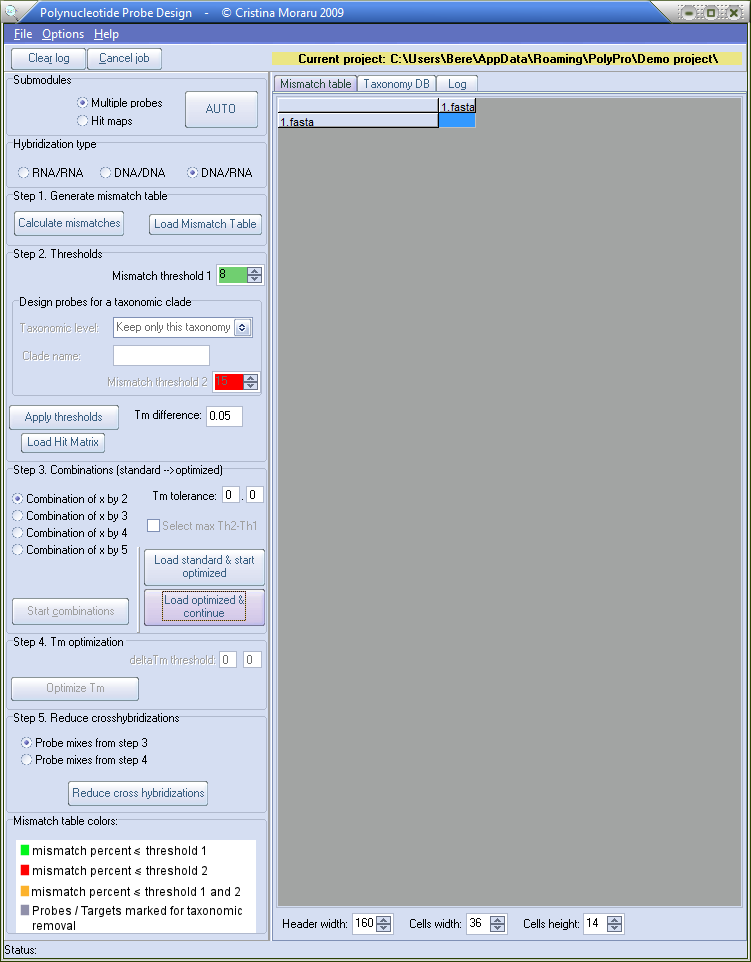Viewport: 751px width, 962px height.
Task: Select the blue cell in mismatch table
Action: 457,121
